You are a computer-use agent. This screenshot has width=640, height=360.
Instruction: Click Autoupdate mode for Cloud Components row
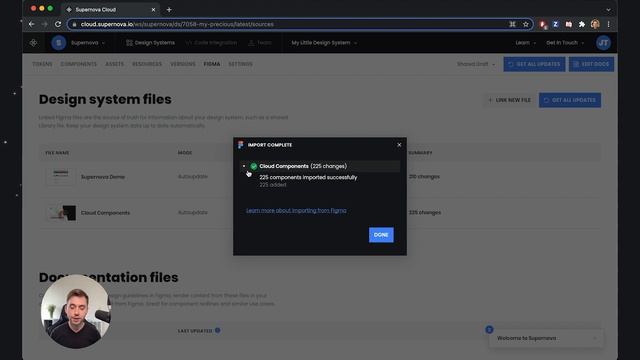pyautogui.click(x=193, y=213)
